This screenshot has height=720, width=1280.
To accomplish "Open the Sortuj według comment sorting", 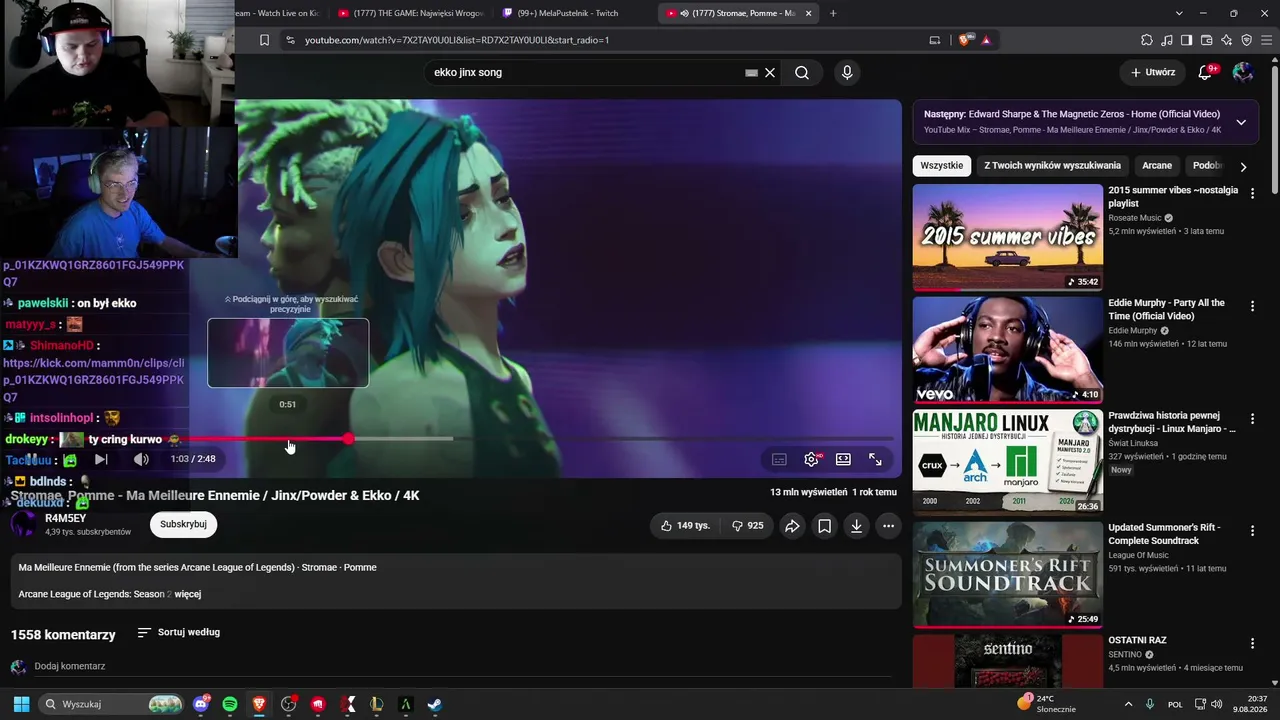I will [x=179, y=632].
